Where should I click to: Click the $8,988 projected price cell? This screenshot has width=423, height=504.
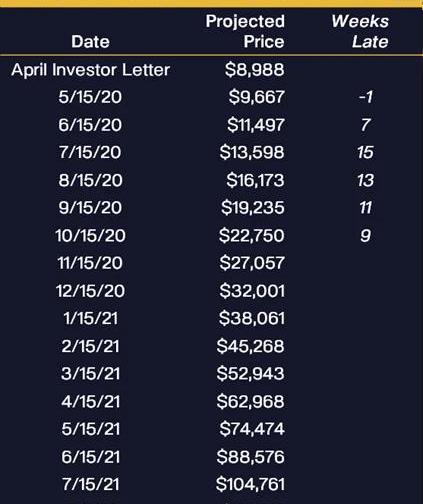tap(254, 70)
